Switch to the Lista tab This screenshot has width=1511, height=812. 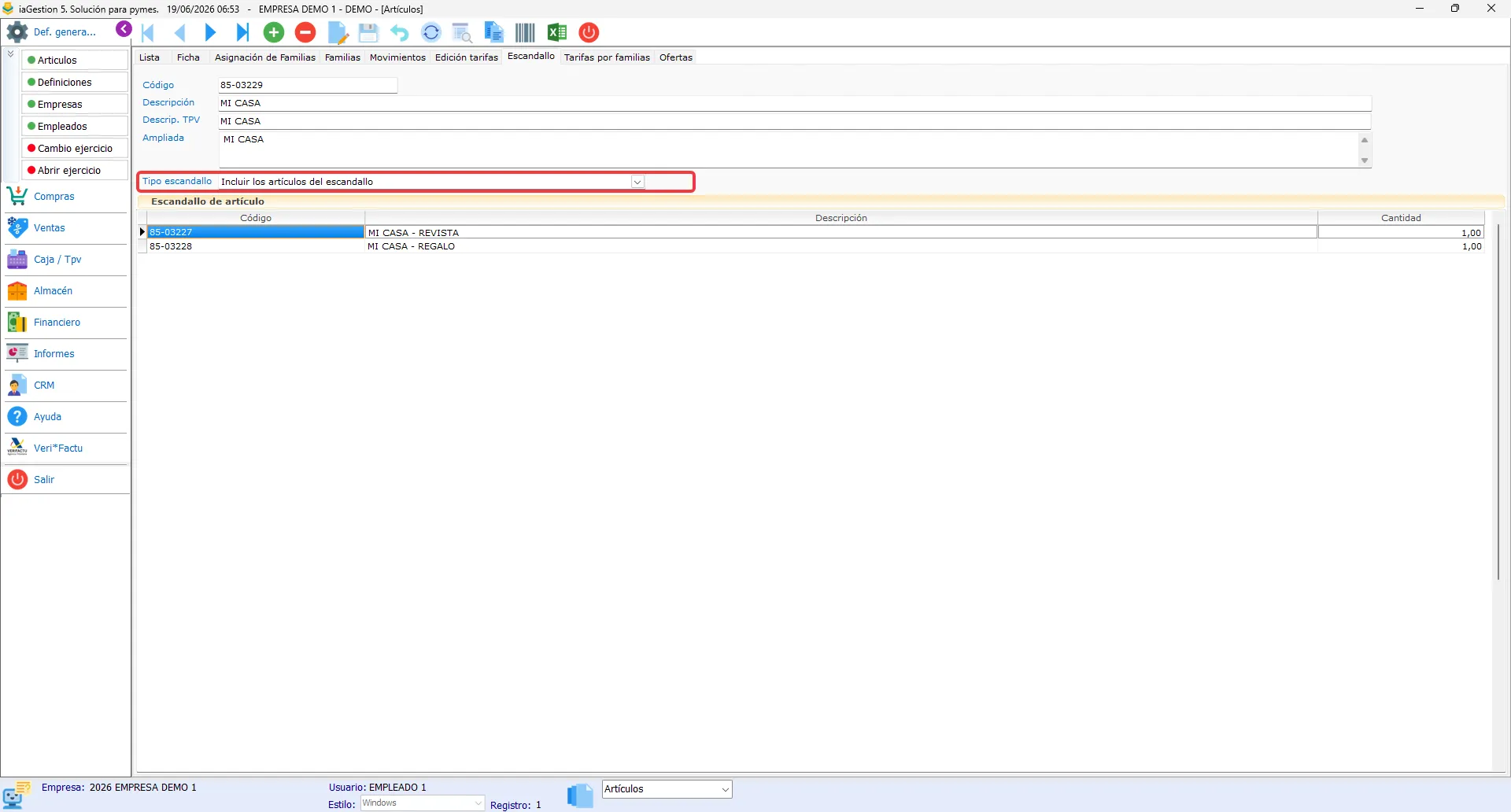(x=150, y=57)
